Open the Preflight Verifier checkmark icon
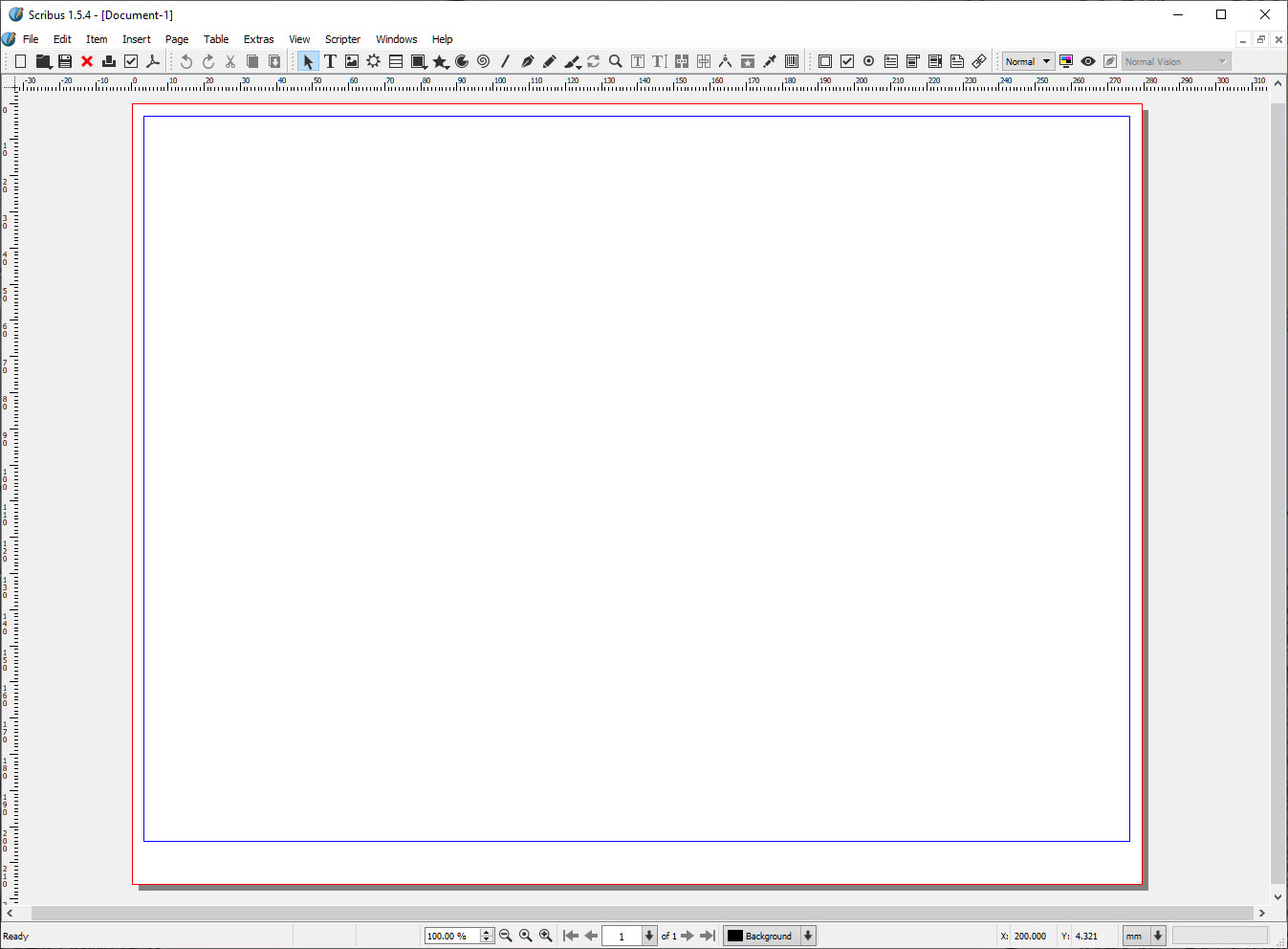The image size is (1288, 949). (131, 61)
